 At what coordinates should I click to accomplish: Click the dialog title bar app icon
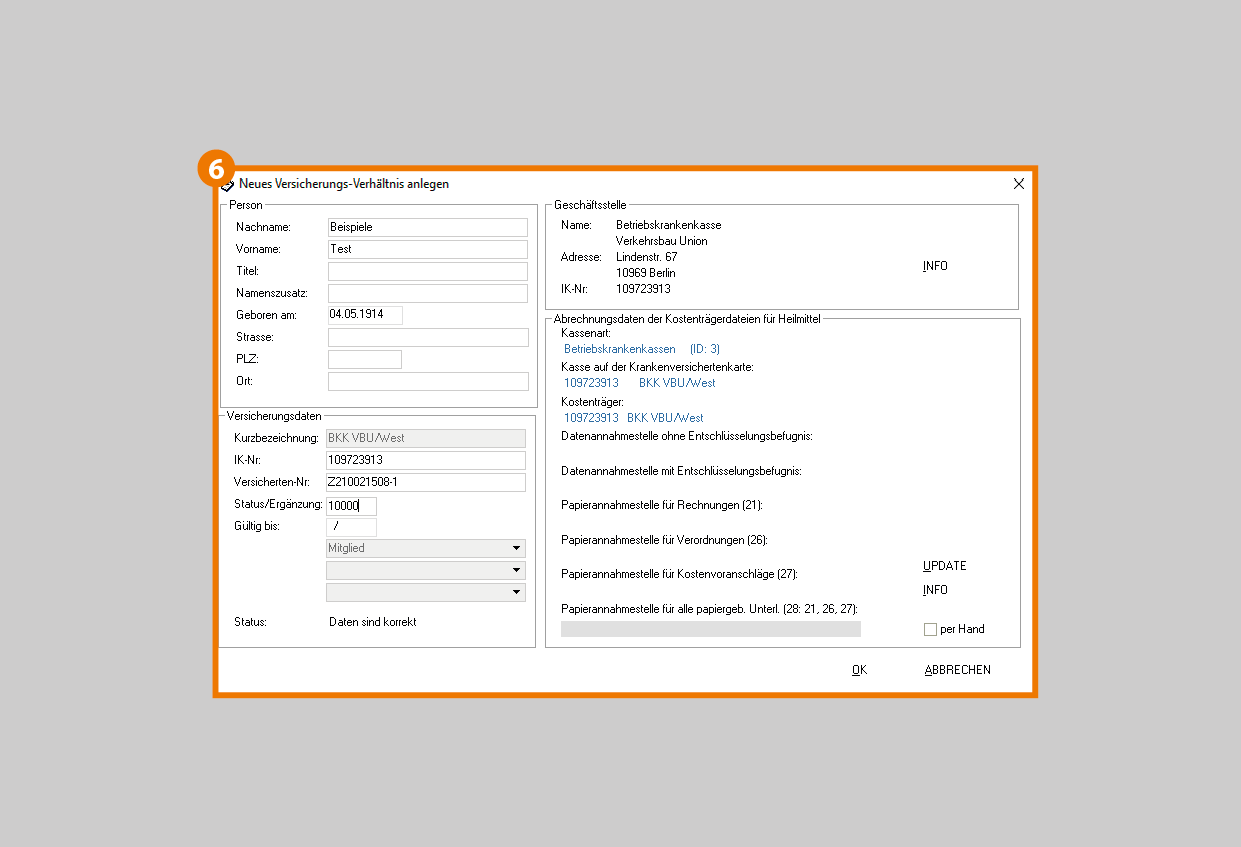pyautogui.click(x=228, y=185)
